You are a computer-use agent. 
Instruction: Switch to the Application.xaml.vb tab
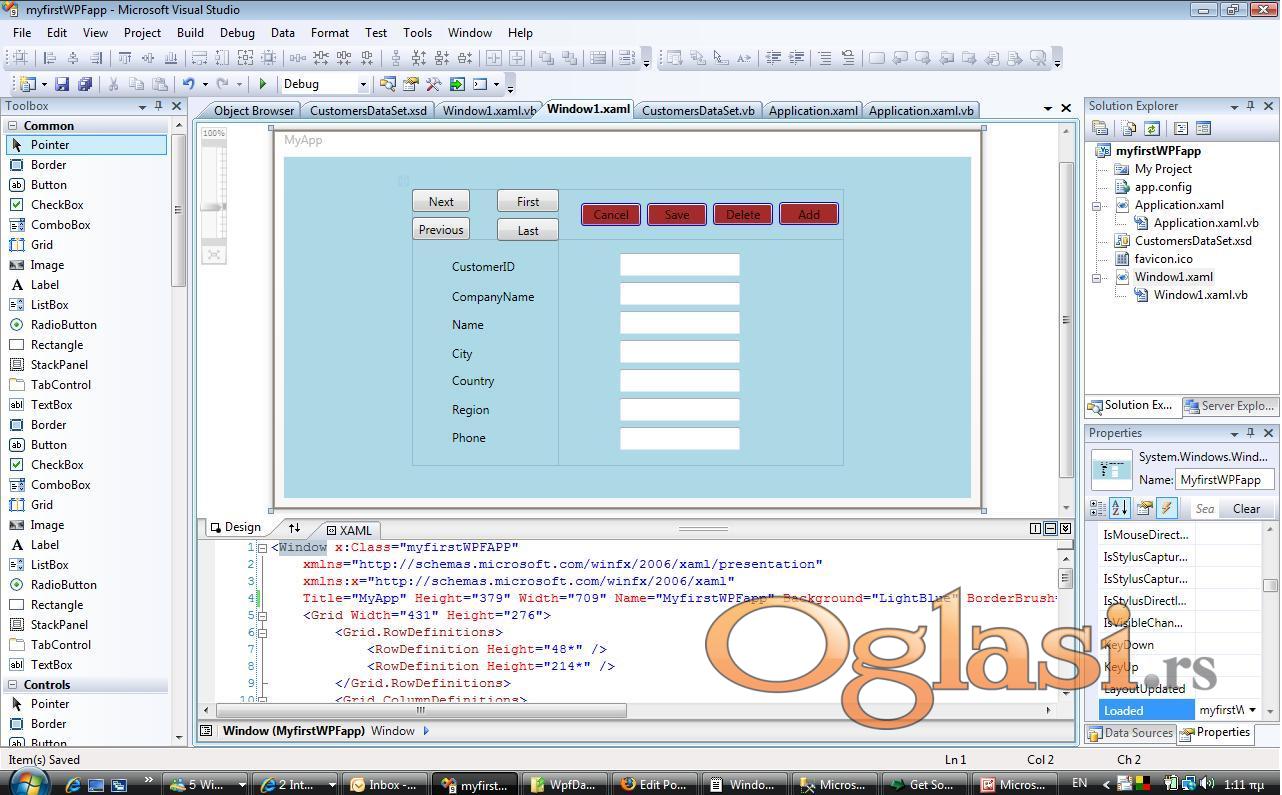(921, 111)
